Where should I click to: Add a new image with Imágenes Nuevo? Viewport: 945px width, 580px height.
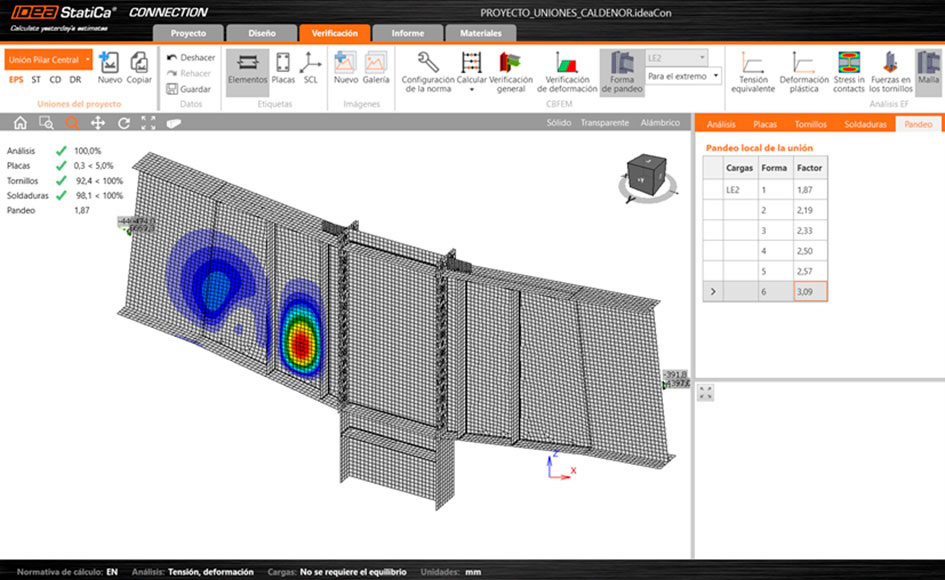pos(345,68)
